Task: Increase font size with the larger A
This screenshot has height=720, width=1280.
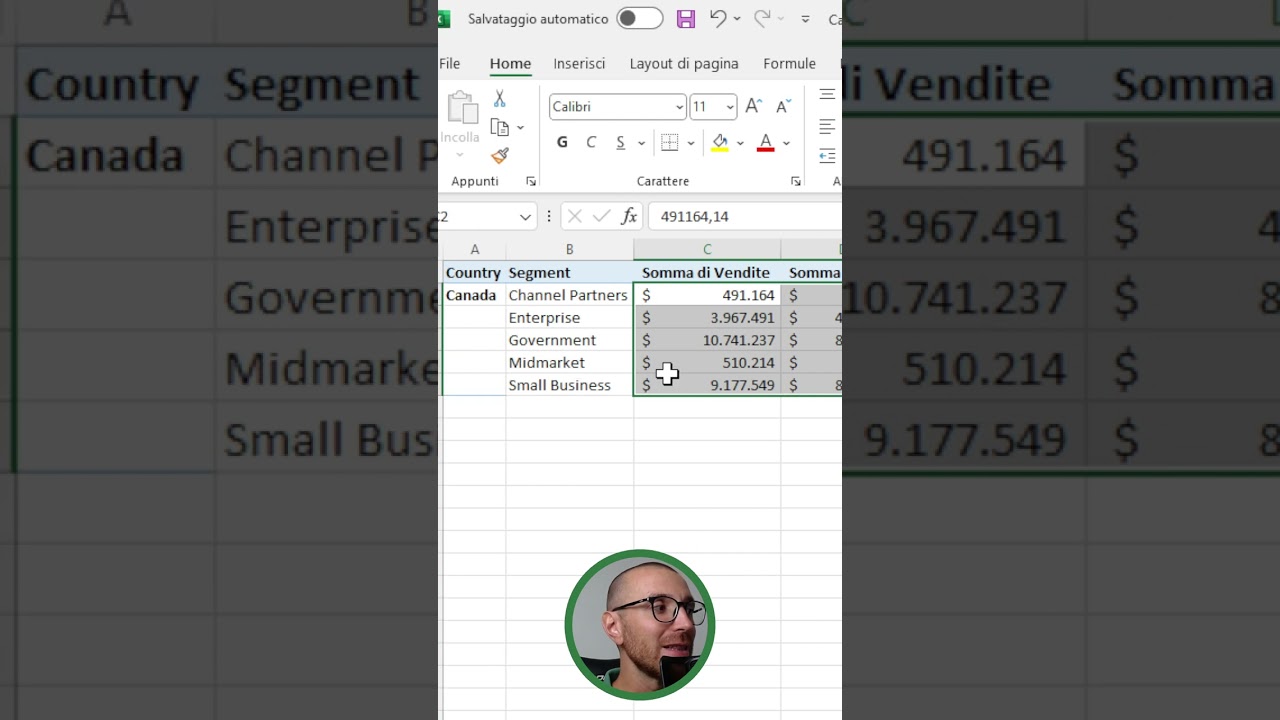Action: (754, 106)
